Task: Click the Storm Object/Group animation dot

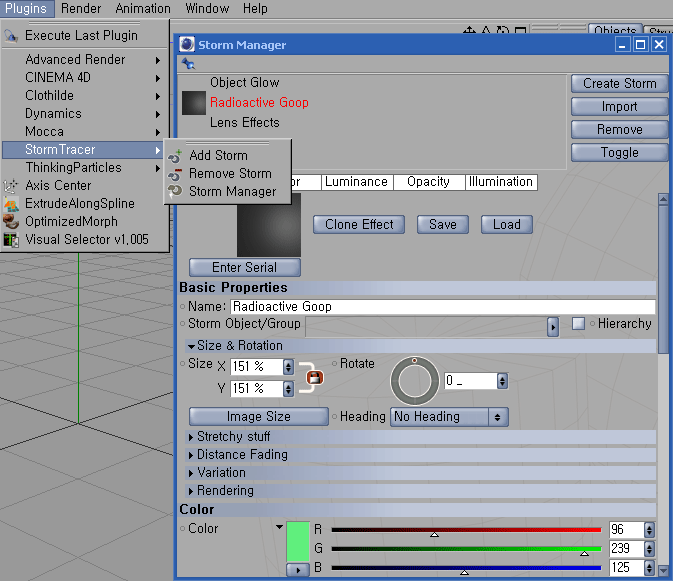Action: (182, 324)
